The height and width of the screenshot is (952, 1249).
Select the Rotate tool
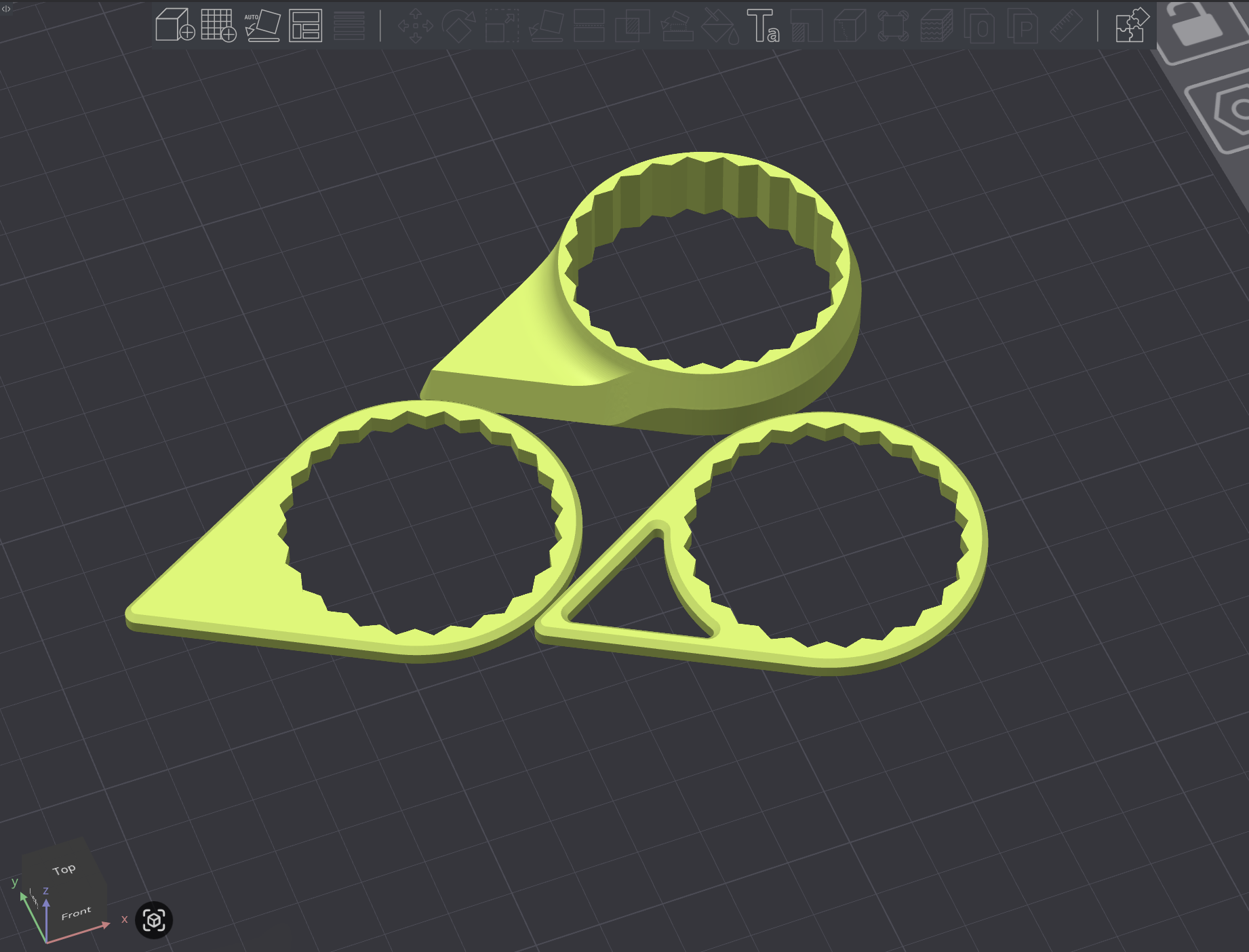(458, 26)
